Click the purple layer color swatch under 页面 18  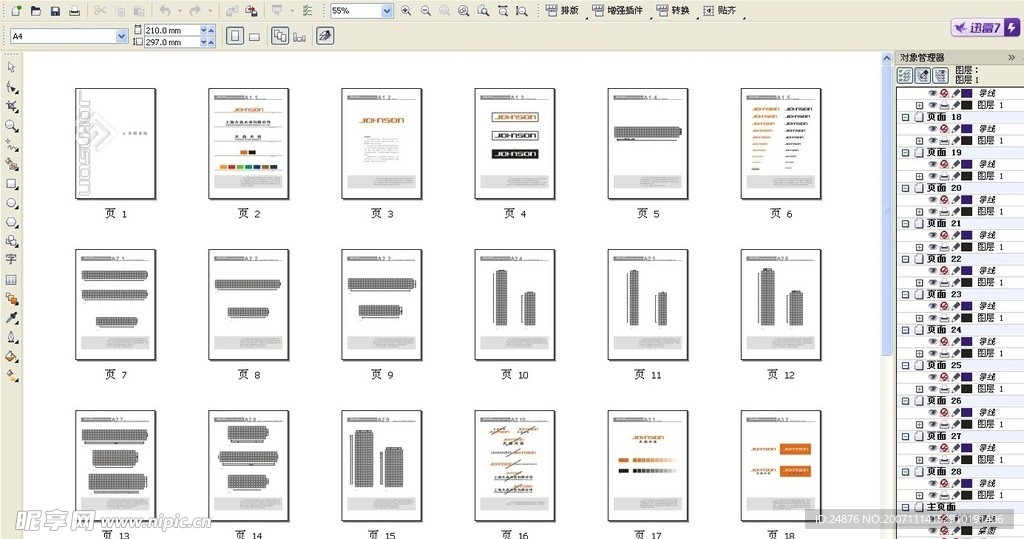(x=966, y=129)
